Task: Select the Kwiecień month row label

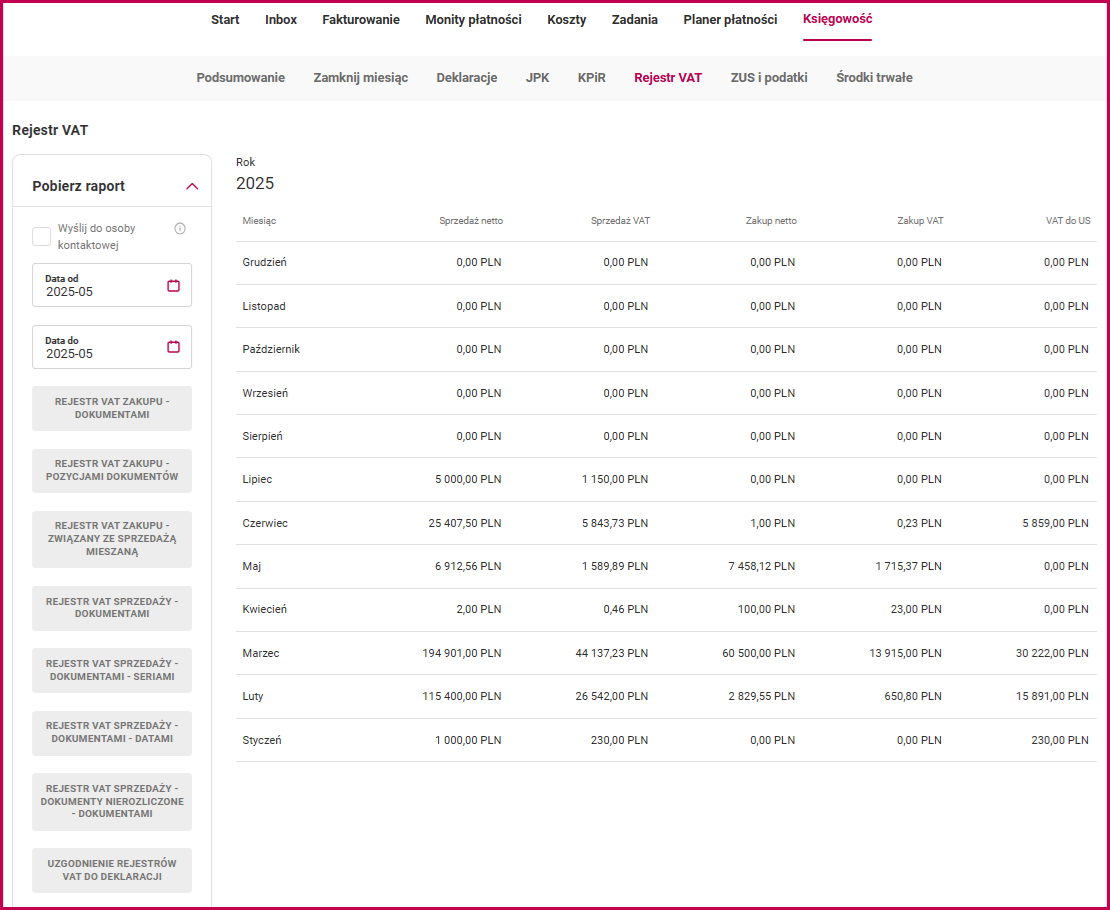Action: coord(265,610)
